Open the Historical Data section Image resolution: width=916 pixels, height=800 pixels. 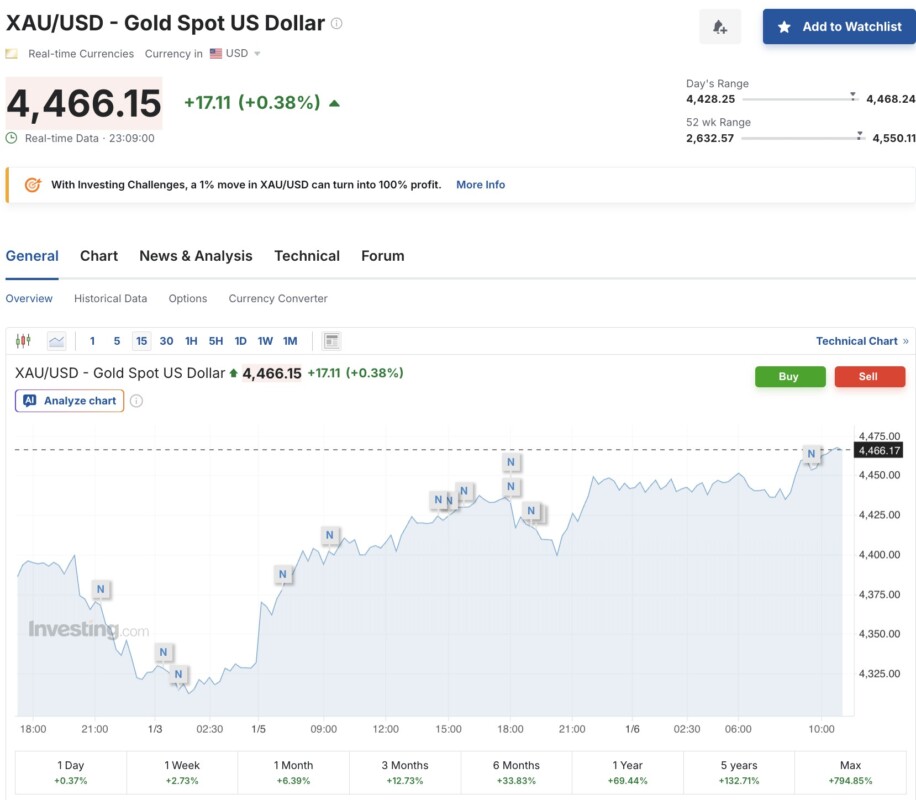click(110, 298)
